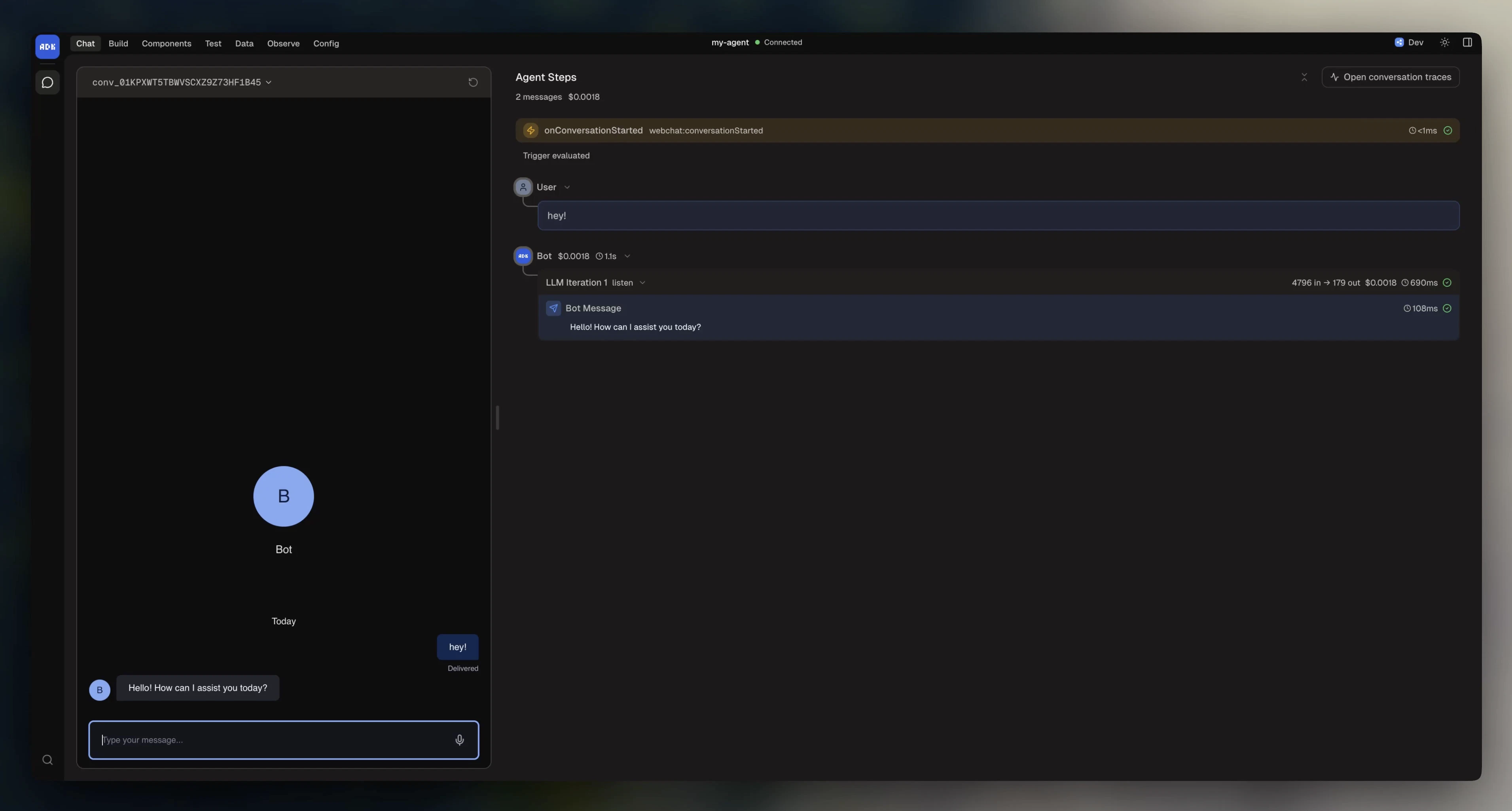Viewport: 1512px width, 811px height.
Task: Expand the User message details chevron
Action: (567, 187)
